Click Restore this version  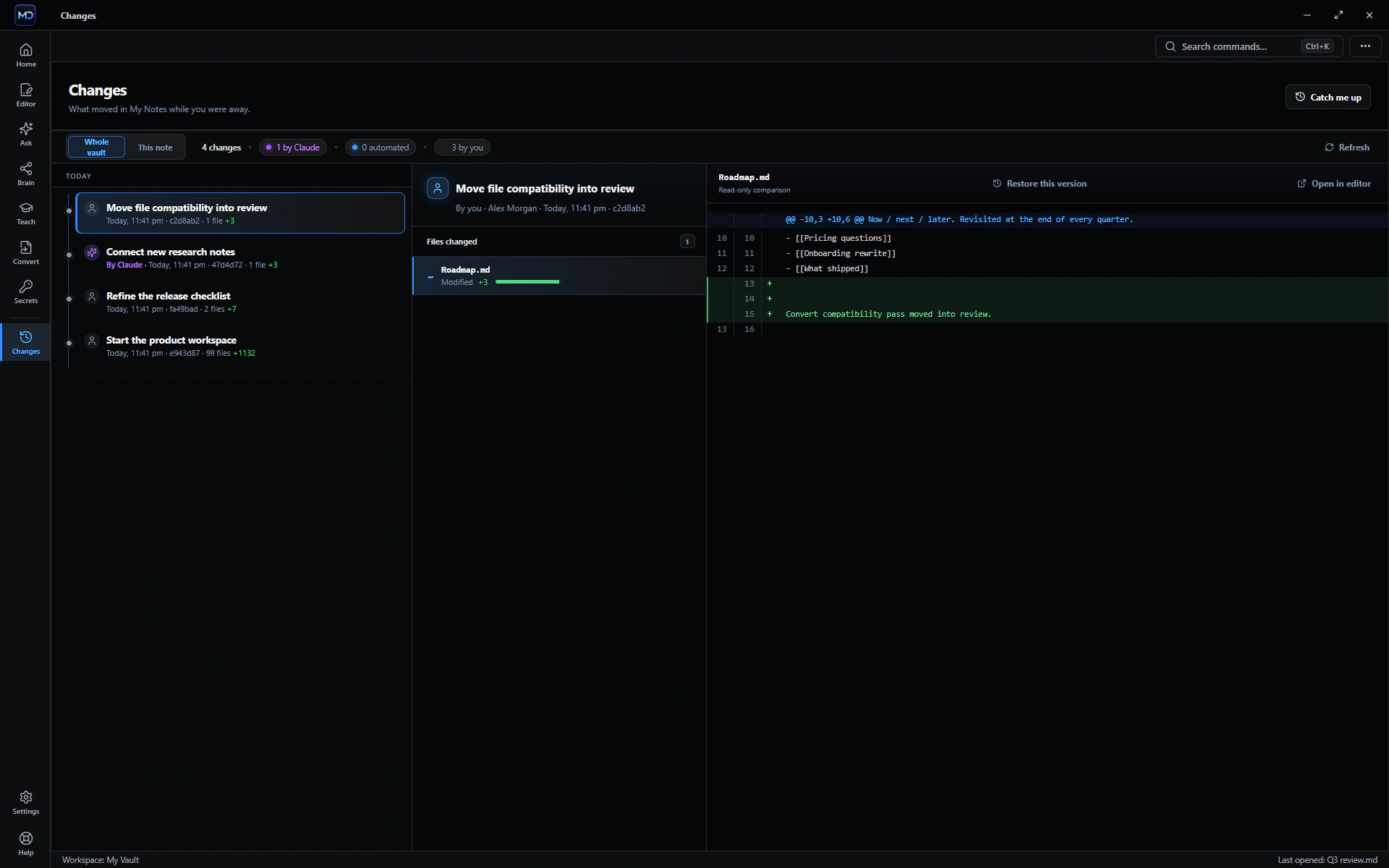tap(1040, 184)
